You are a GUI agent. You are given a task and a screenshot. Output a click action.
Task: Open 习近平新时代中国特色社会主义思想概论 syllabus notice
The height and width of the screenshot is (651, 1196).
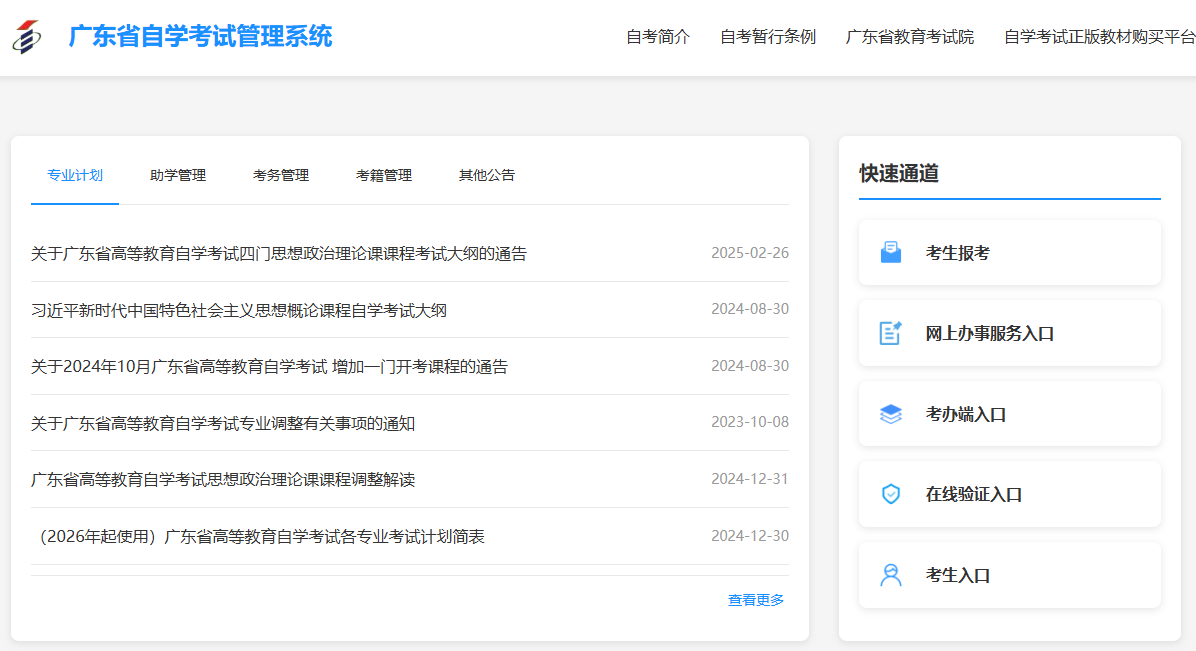(239, 310)
